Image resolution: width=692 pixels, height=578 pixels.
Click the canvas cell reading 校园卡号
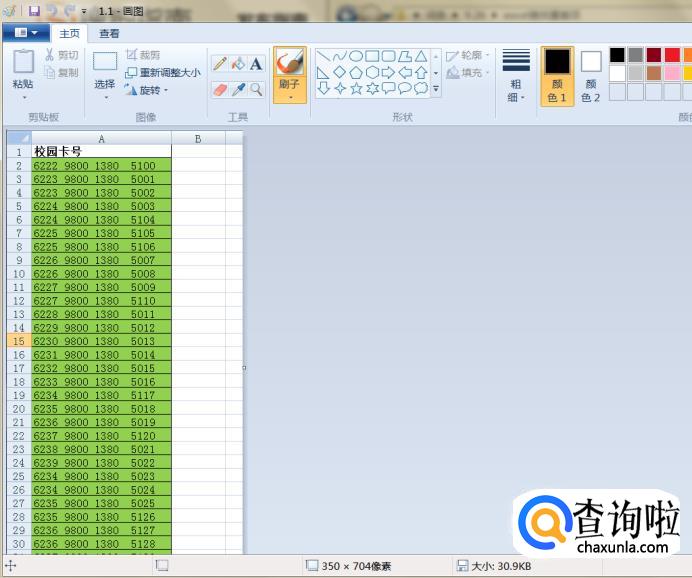click(x=102, y=152)
